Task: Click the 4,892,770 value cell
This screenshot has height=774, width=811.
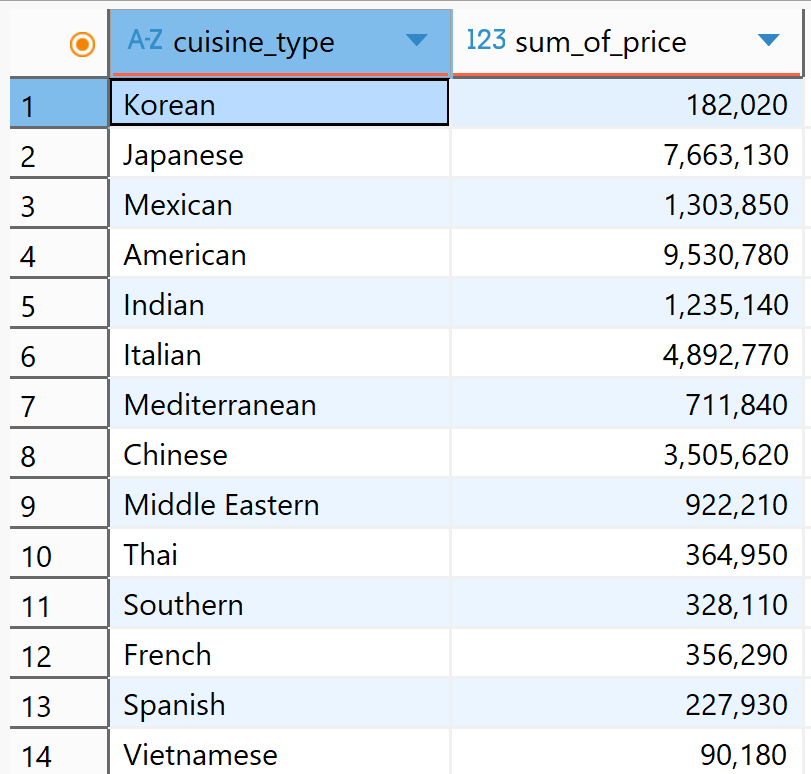Action: pos(627,353)
